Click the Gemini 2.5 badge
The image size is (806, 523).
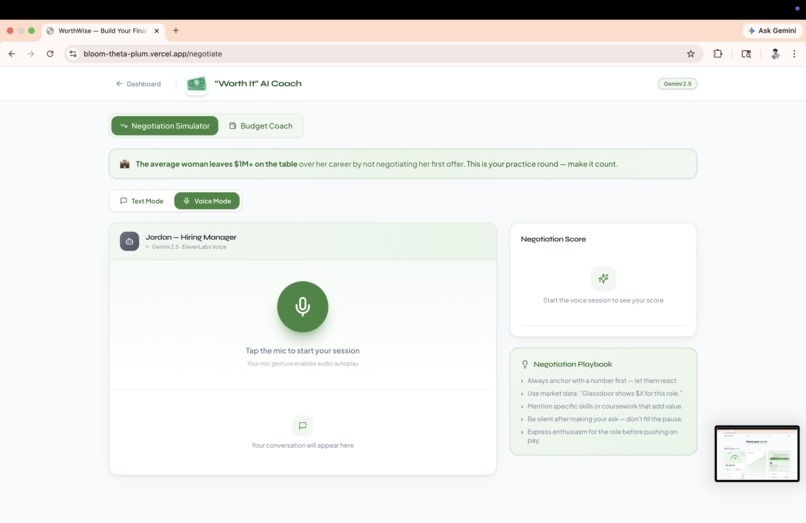[677, 84]
